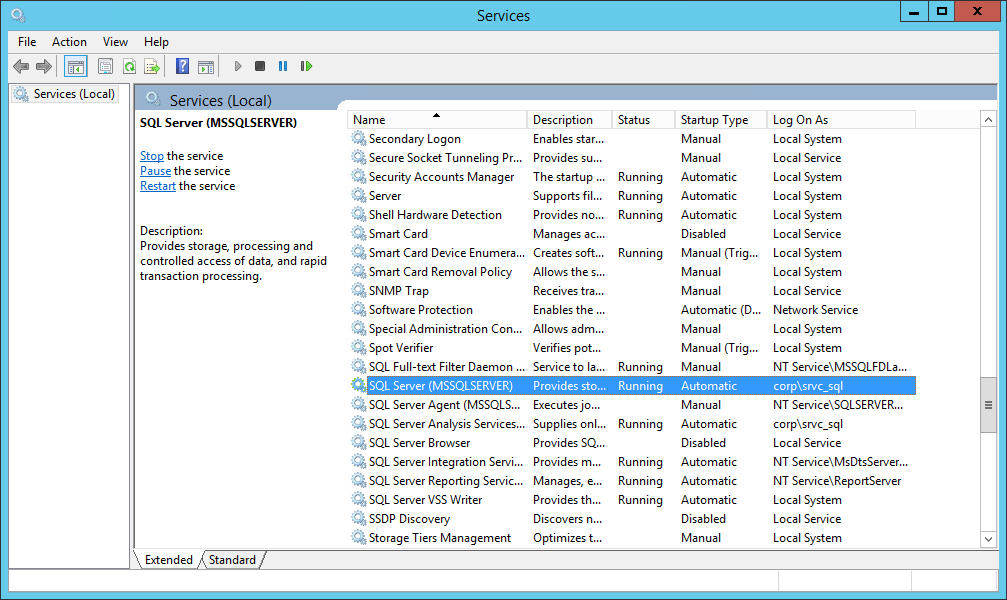Toggle the Show/Hide Console Tree button

(x=76, y=66)
